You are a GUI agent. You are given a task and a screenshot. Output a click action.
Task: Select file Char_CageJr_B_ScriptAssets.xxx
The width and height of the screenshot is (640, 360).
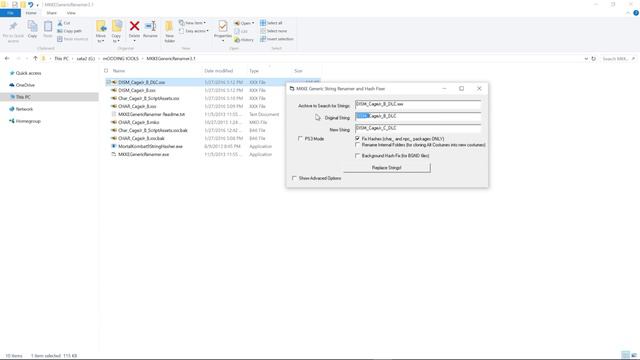149,98
